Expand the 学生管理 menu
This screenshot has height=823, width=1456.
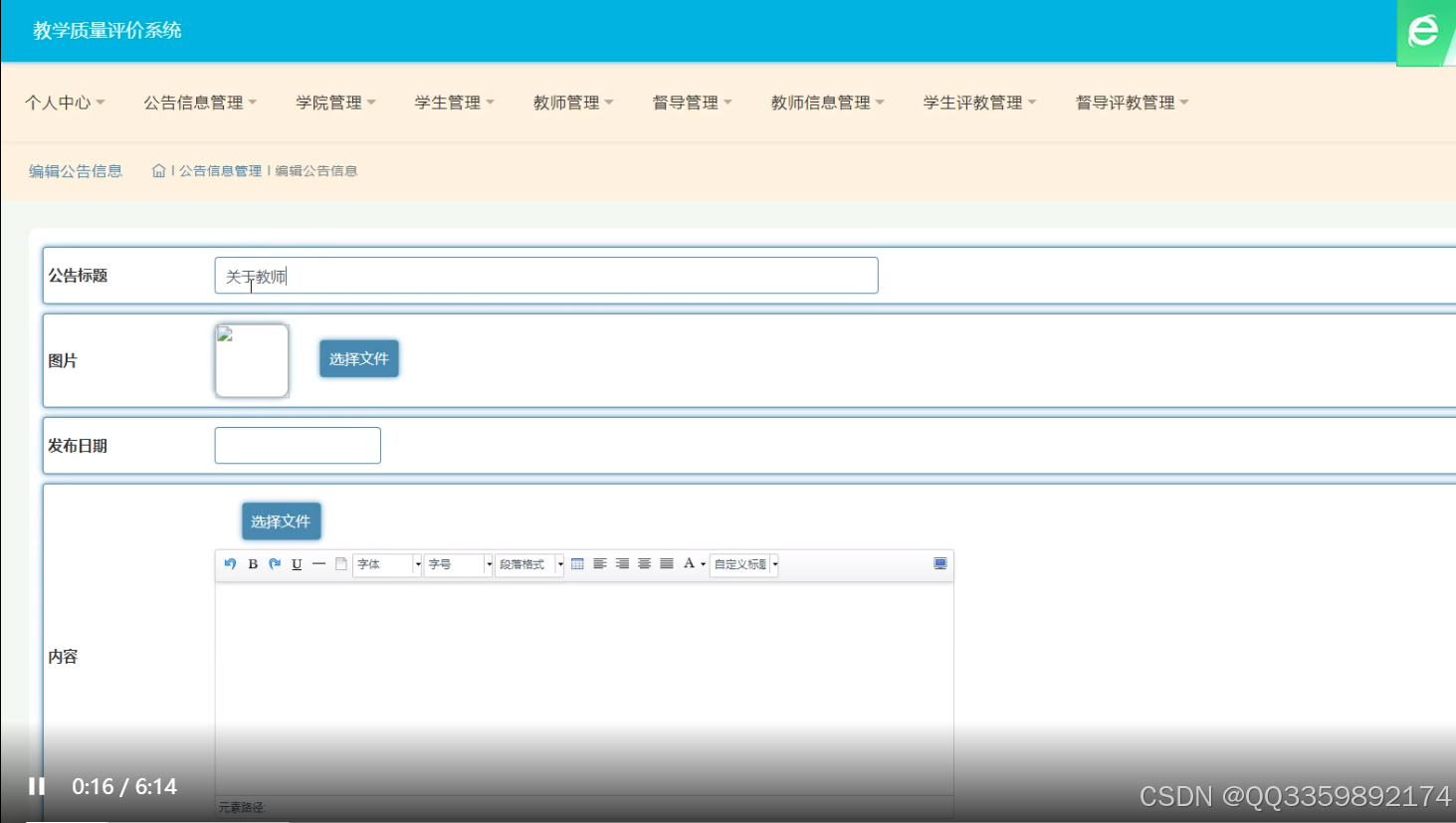455,103
